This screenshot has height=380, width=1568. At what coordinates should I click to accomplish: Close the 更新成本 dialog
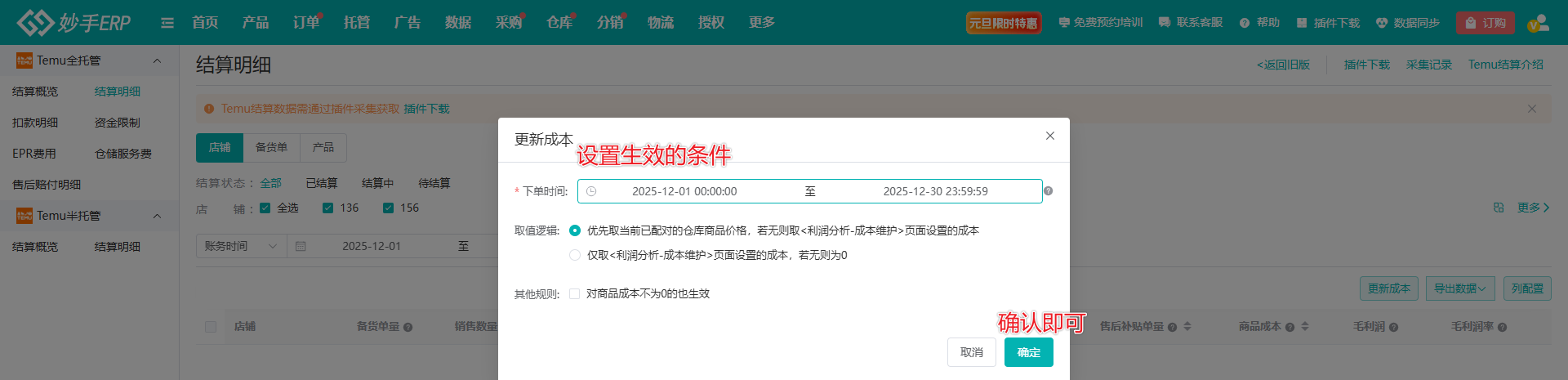[1049, 136]
